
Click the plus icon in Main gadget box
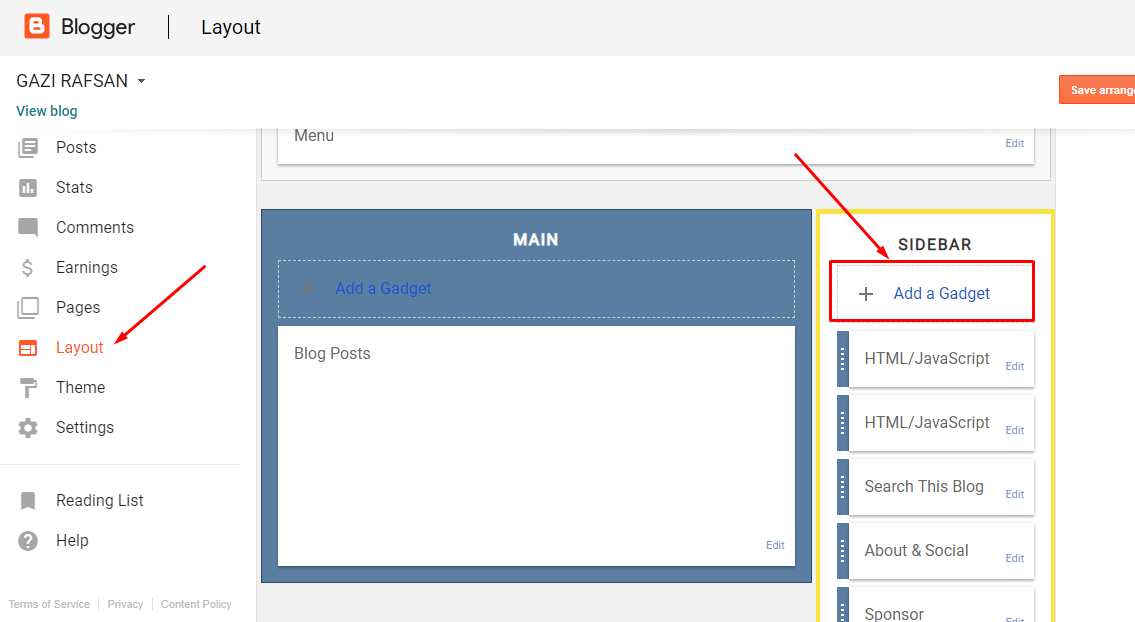pos(307,289)
